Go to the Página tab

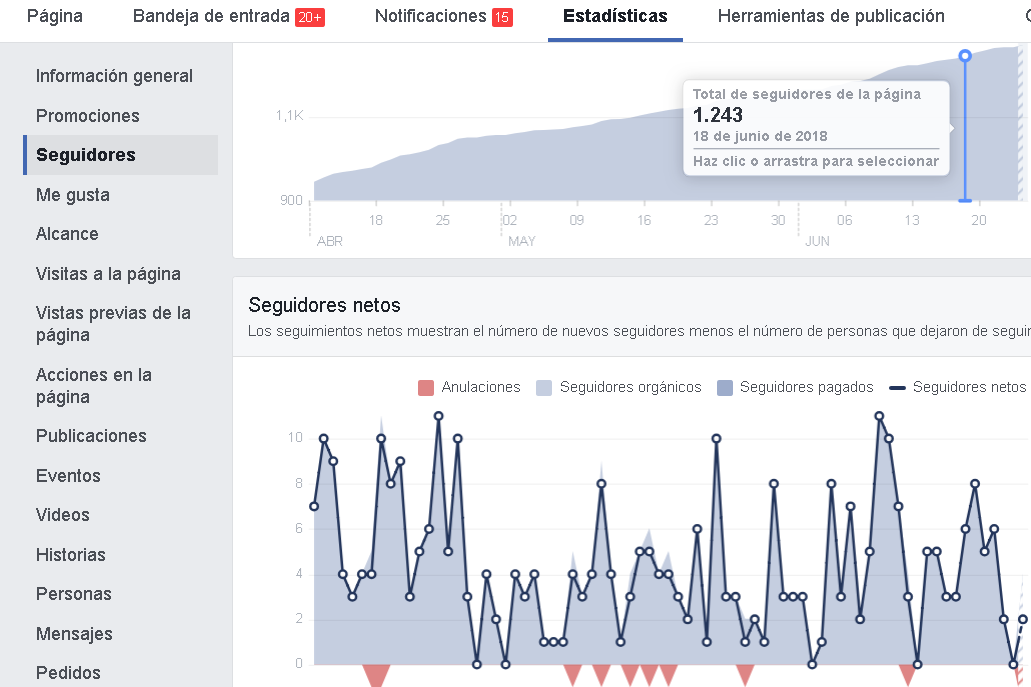55,16
